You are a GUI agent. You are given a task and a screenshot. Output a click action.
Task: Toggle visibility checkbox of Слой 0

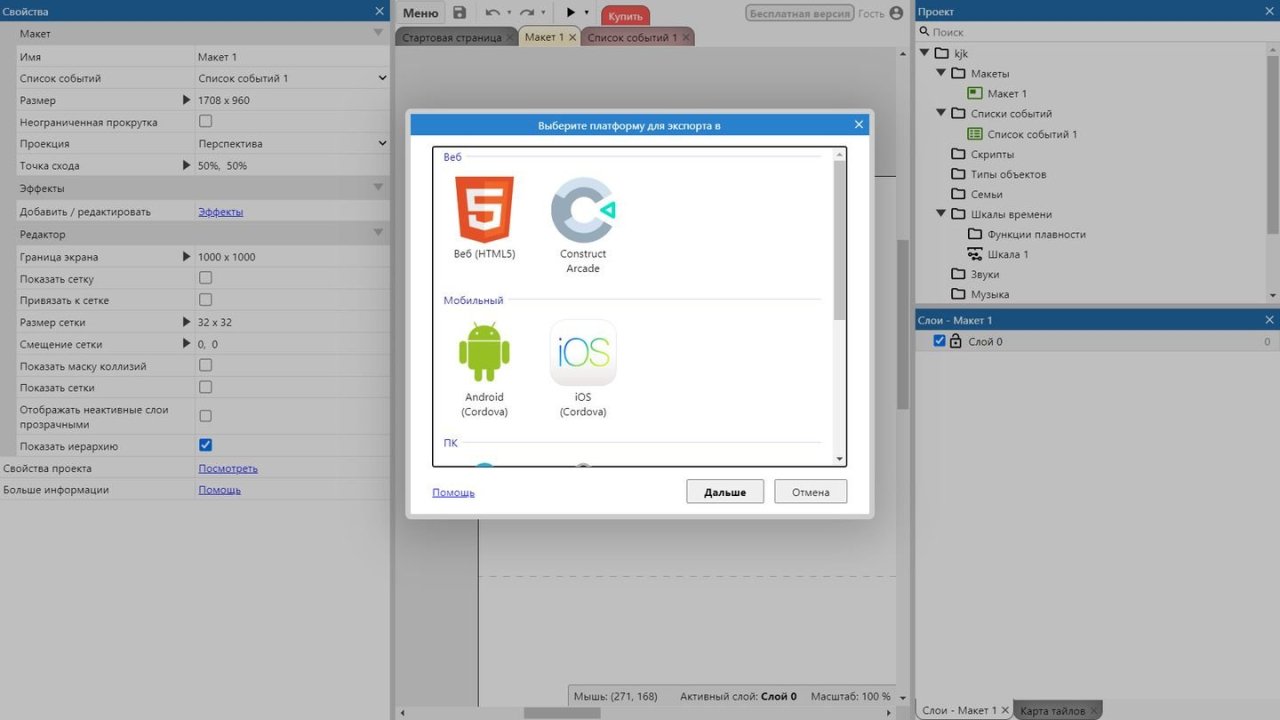click(x=939, y=341)
